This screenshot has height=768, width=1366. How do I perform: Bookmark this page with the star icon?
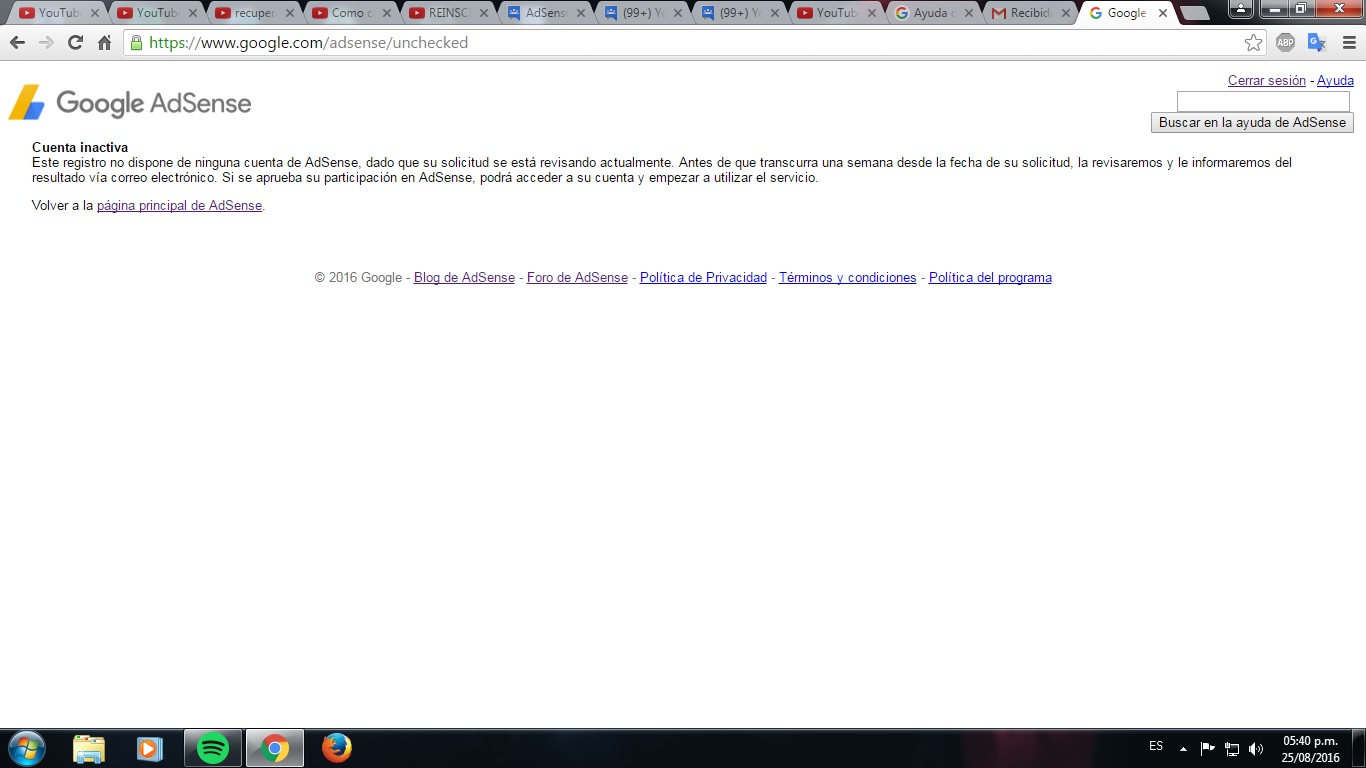pos(1253,43)
